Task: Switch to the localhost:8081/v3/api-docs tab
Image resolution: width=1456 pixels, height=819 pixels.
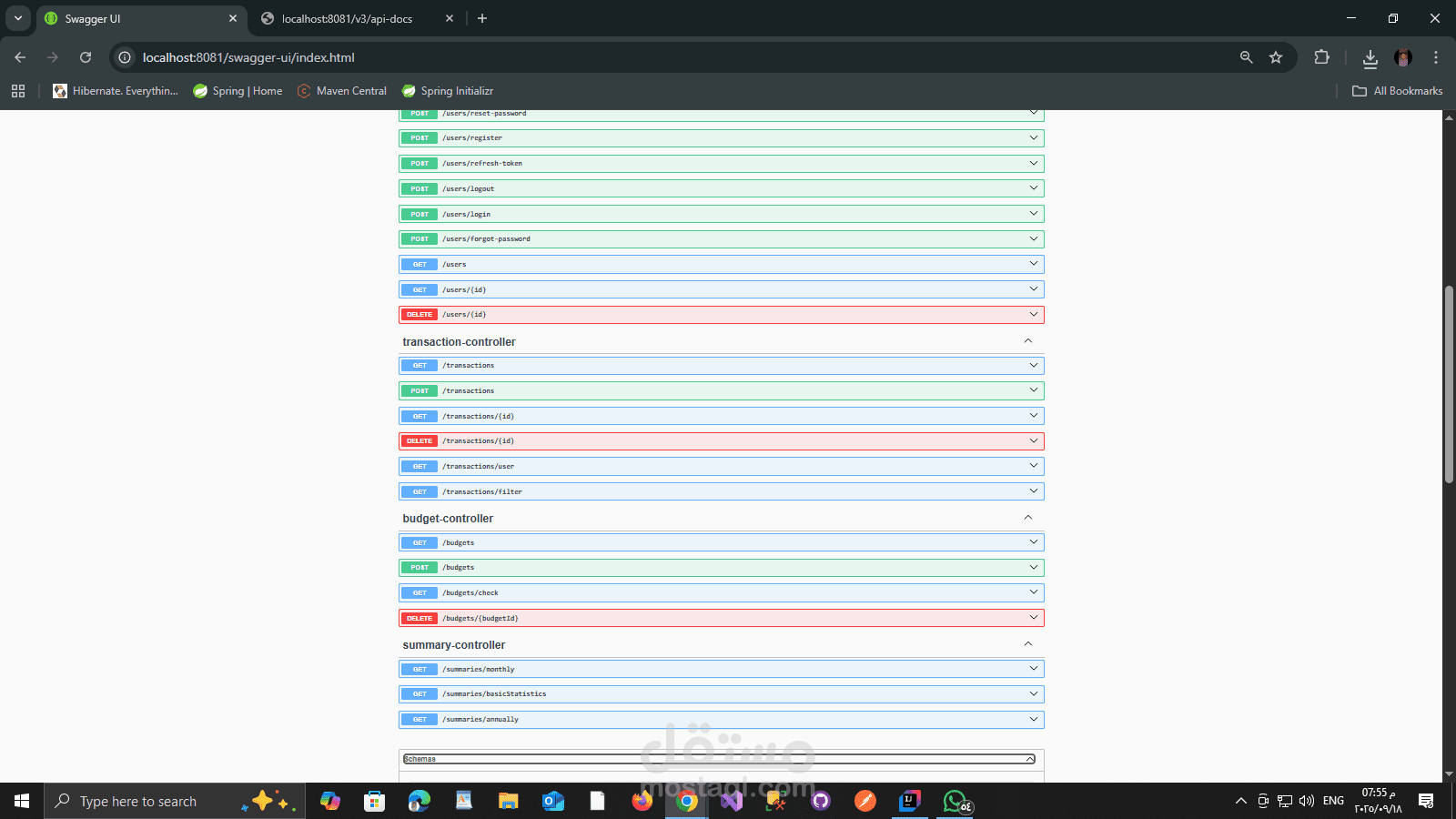Action: coord(357,18)
